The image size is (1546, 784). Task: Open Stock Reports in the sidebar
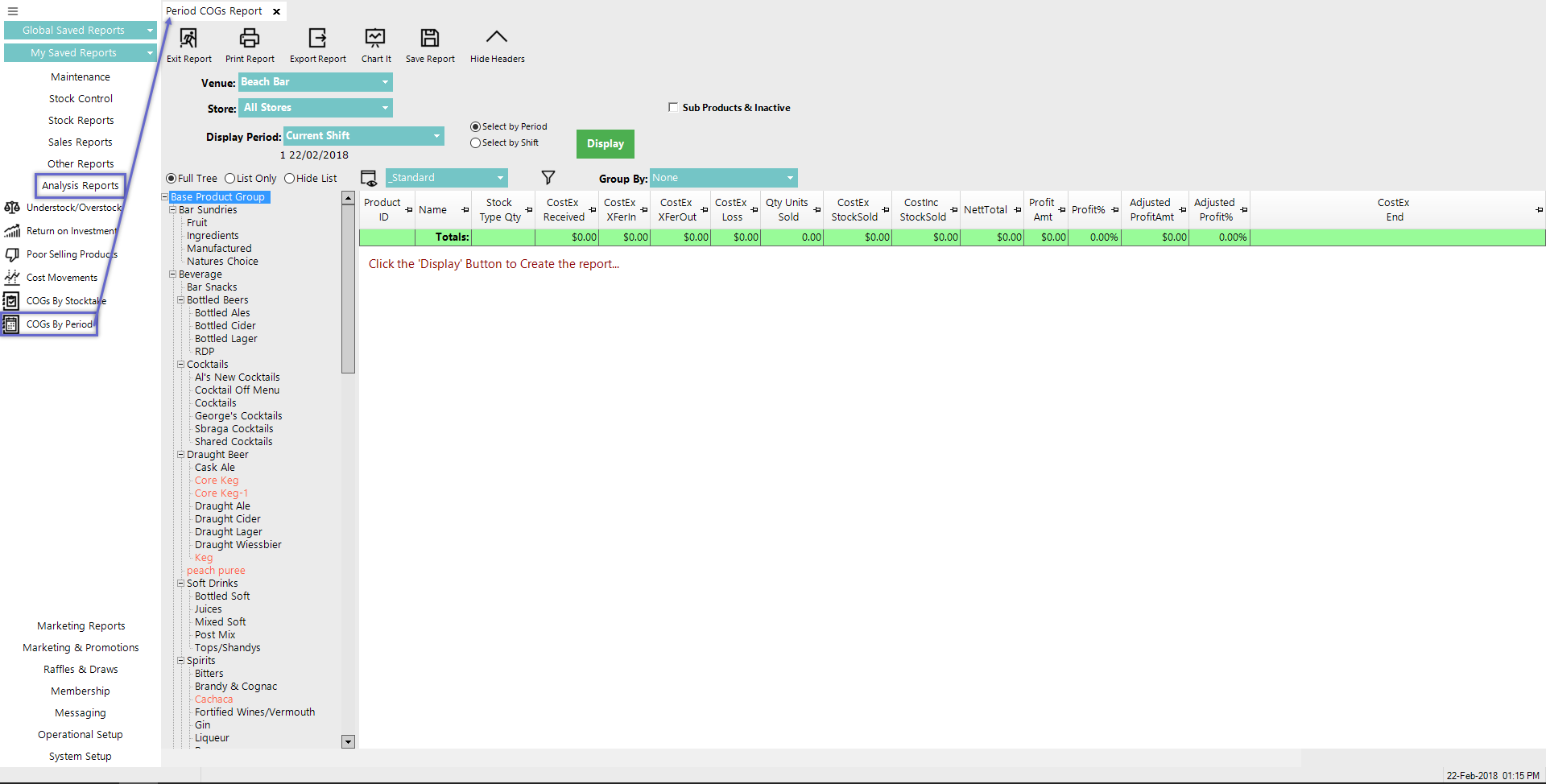pyautogui.click(x=81, y=121)
